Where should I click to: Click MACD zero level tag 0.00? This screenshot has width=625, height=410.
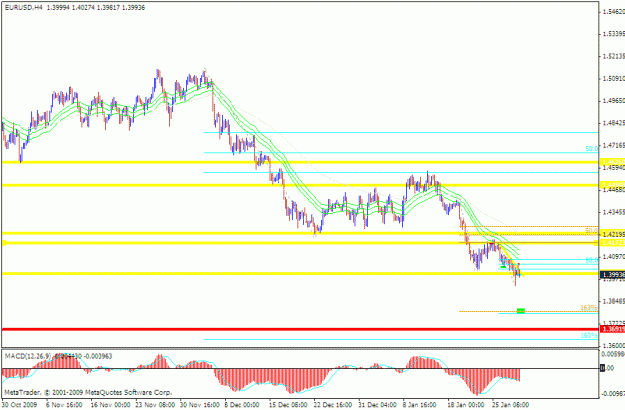click(609, 368)
